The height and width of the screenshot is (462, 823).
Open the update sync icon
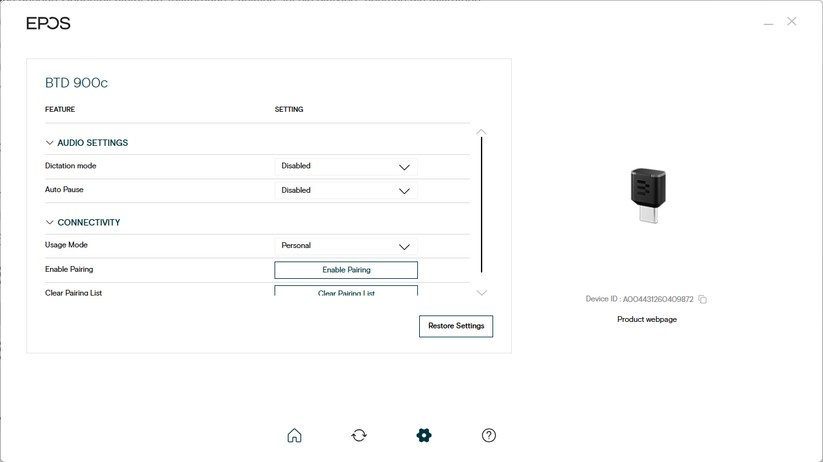point(359,435)
